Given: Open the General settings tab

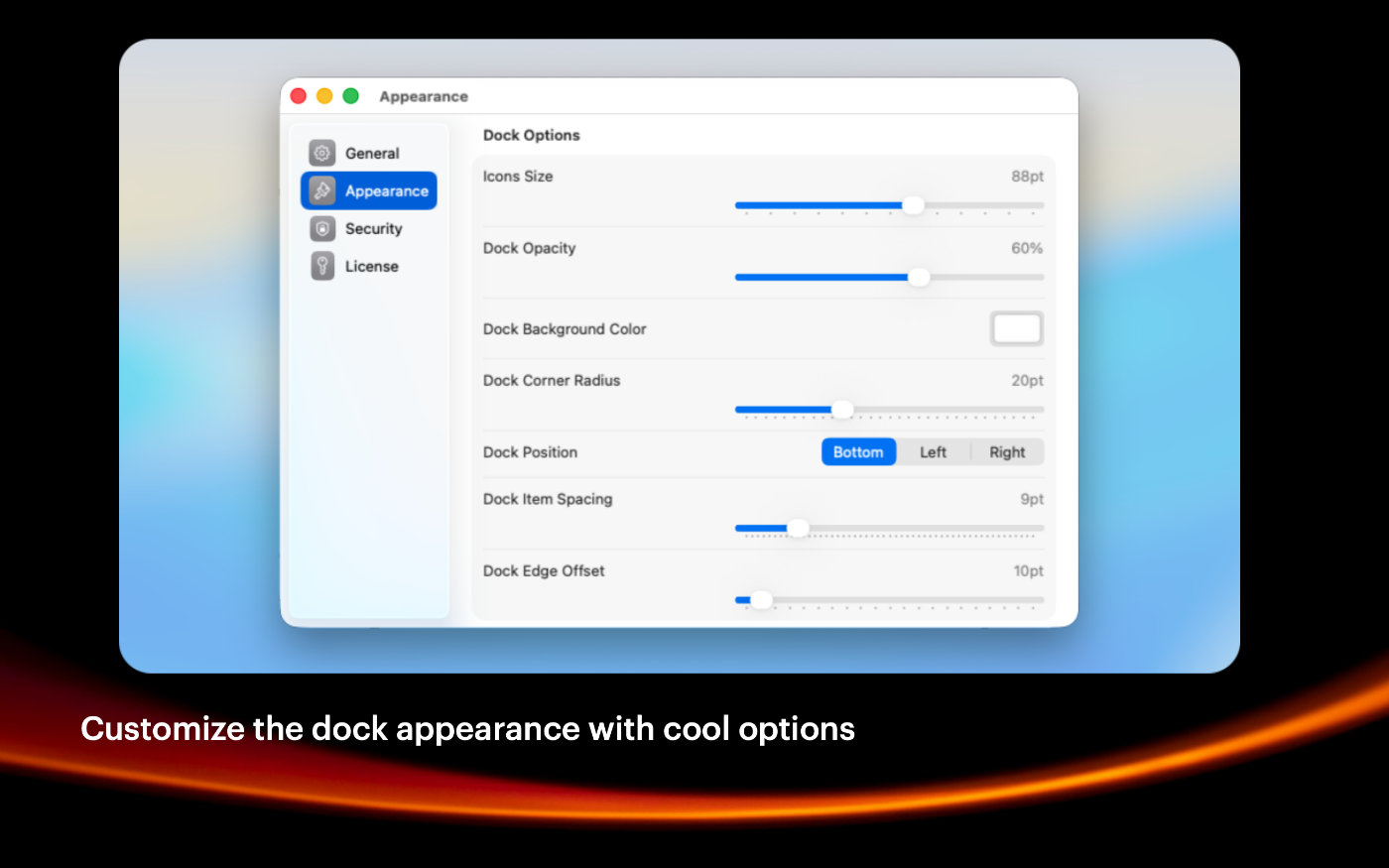Looking at the screenshot, I should tap(372, 154).
